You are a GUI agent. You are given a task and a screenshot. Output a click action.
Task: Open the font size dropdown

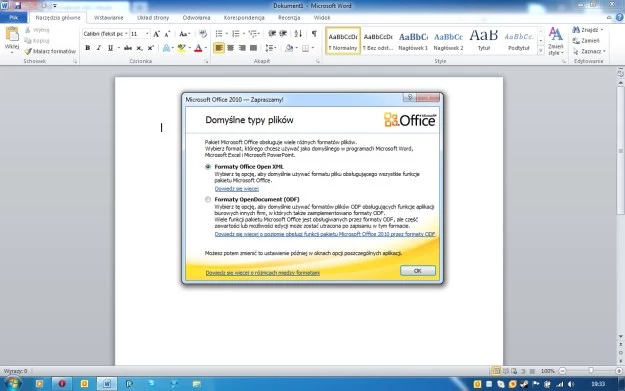click(147, 34)
